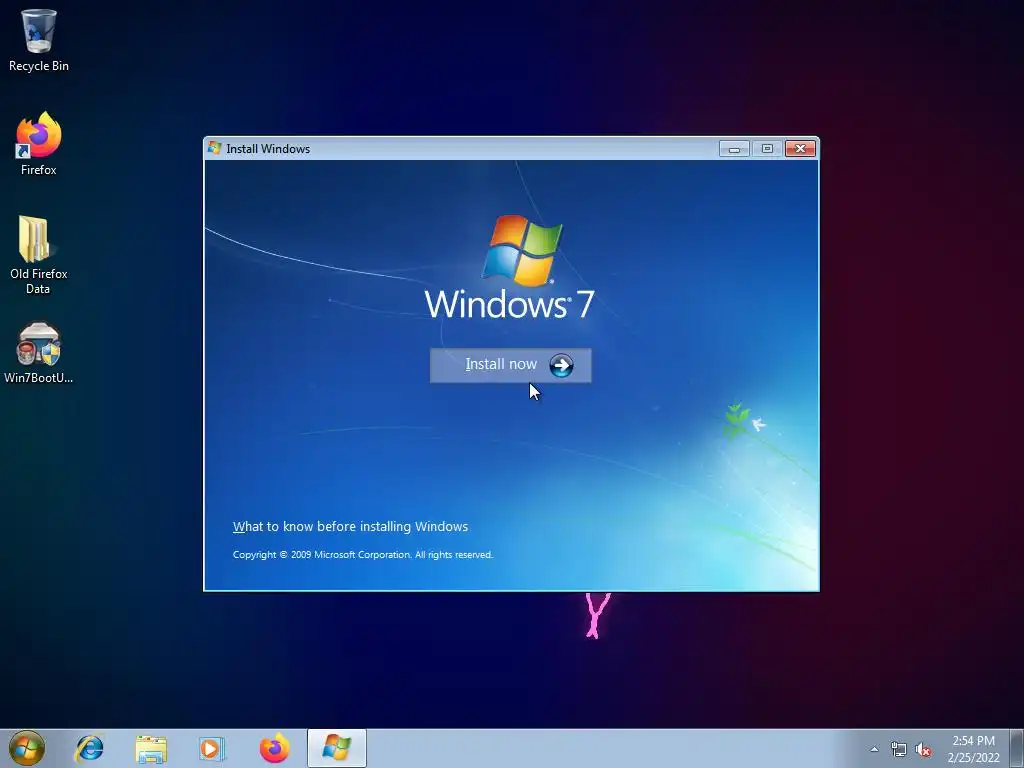This screenshot has width=1024, height=768.
Task: Launch the Firefox desktop shortcut
Action: coord(39,144)
